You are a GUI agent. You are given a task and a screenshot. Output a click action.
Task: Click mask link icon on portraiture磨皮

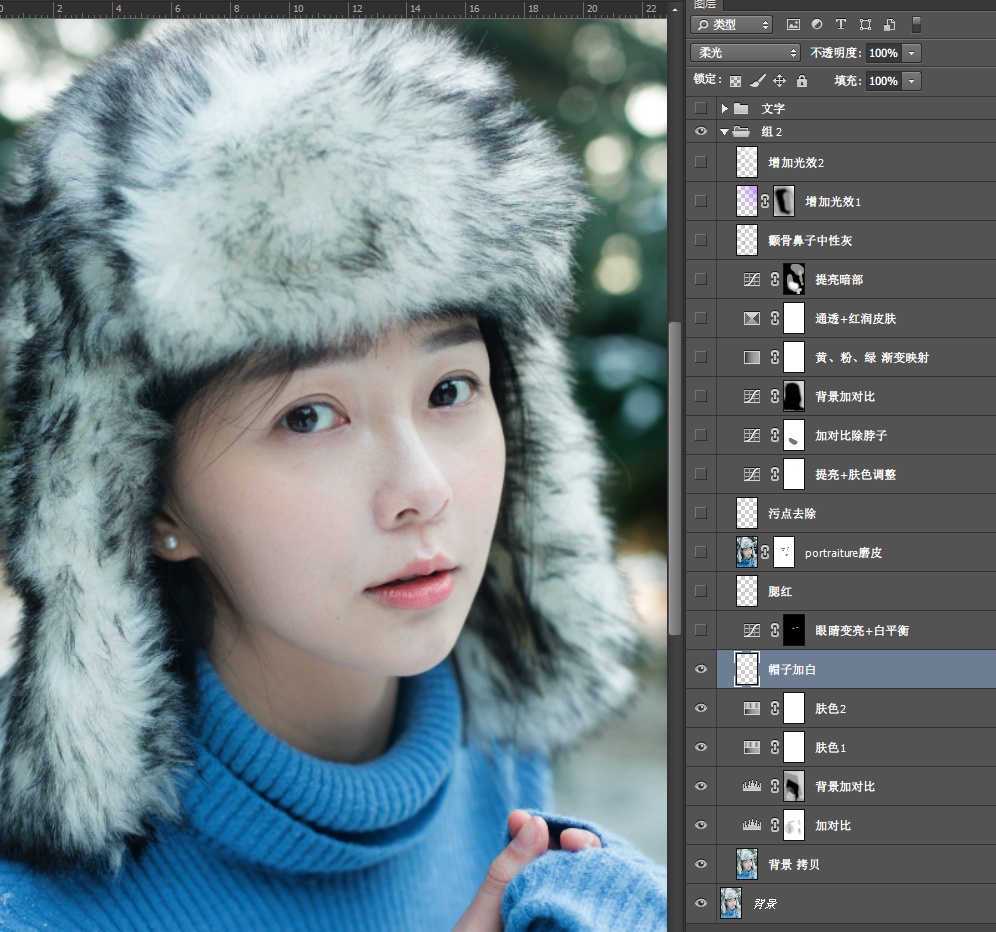(x=765, y=552)
